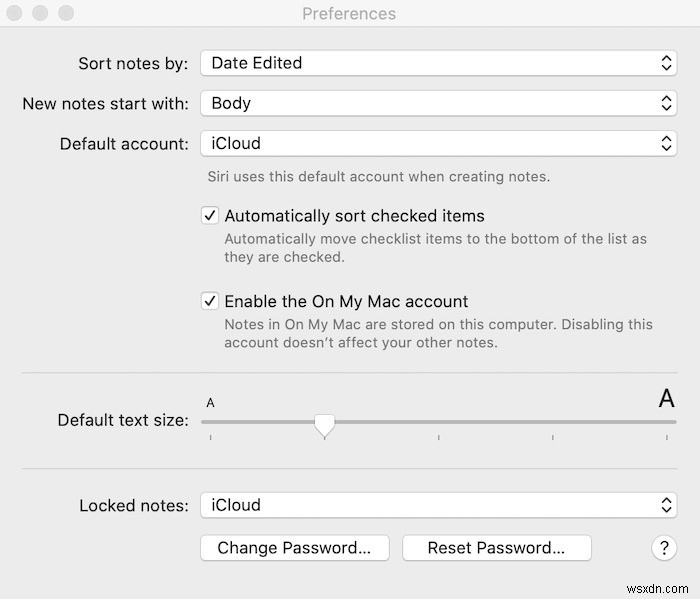Screen dimensions: 700x599
Task: Click the Siri uses this default account text
Action: [379, 177]
